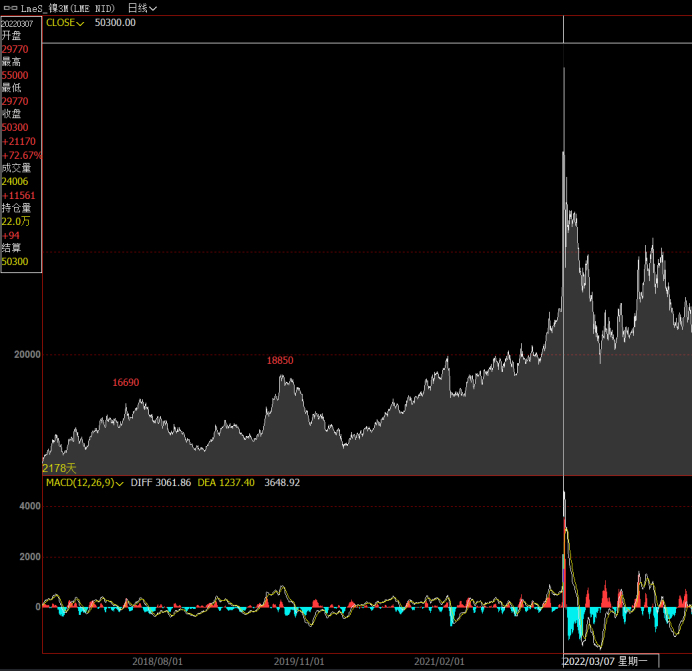Click the 结算 settlement field
The image size is (692, 671).
pyautogui.click(x=11, y=248)
